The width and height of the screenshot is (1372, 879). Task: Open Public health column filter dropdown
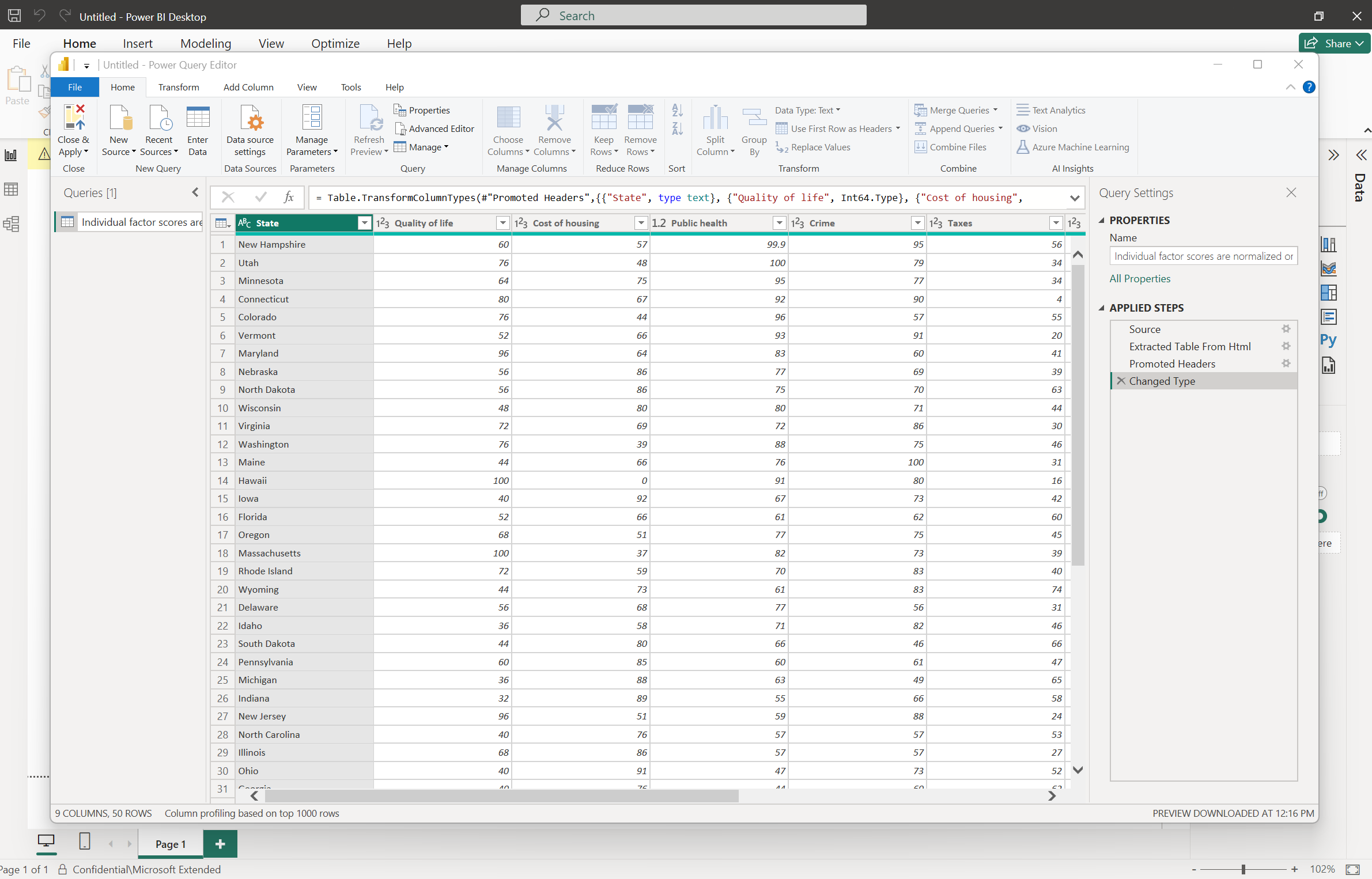[779, 223]
